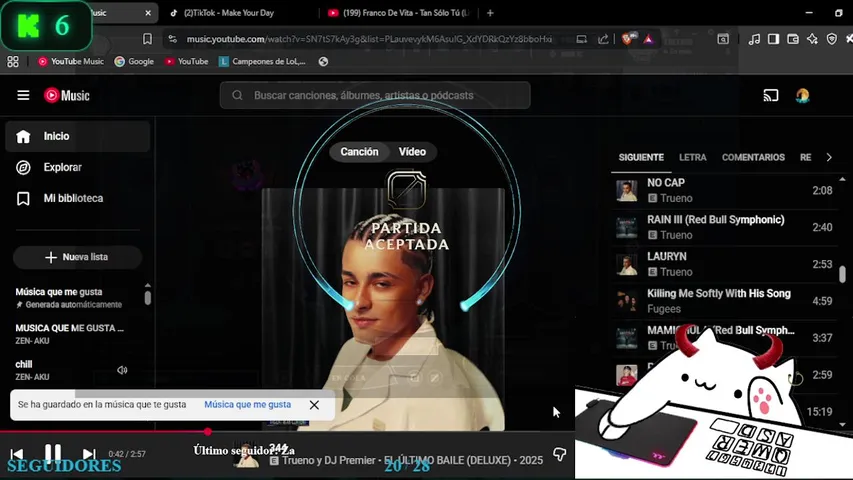The height and width of the screenshot is (480, 853).
Task: Open Música que me gusta playlist
Action: [x=76, y=298]
